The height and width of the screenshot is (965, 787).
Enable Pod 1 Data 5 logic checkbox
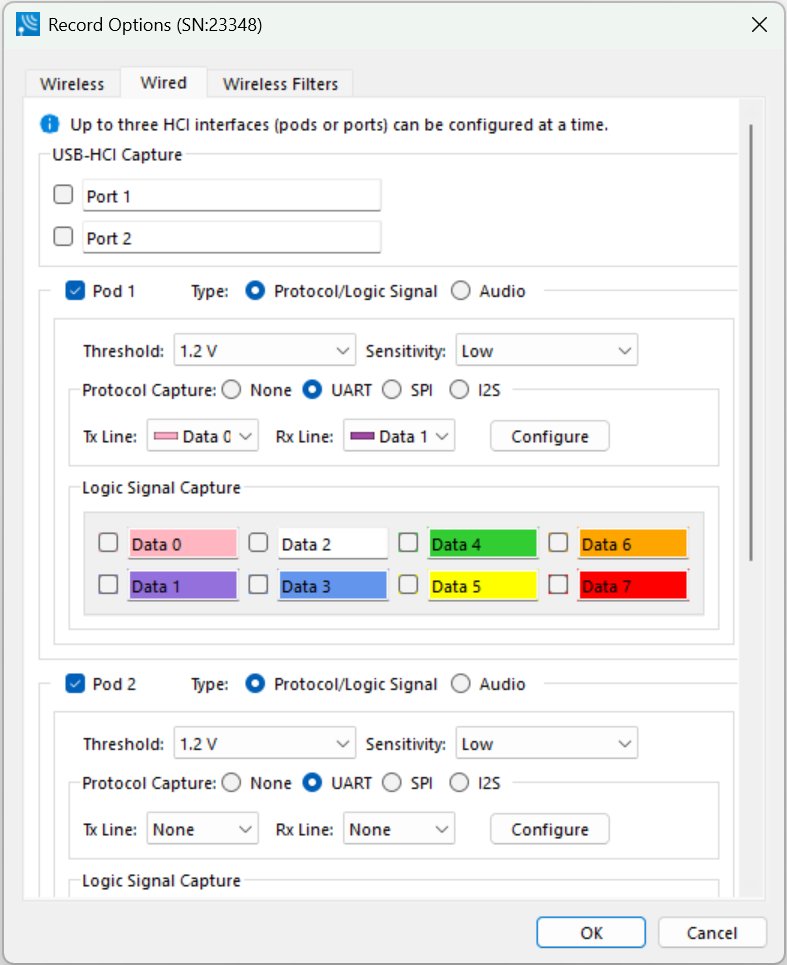409,585
